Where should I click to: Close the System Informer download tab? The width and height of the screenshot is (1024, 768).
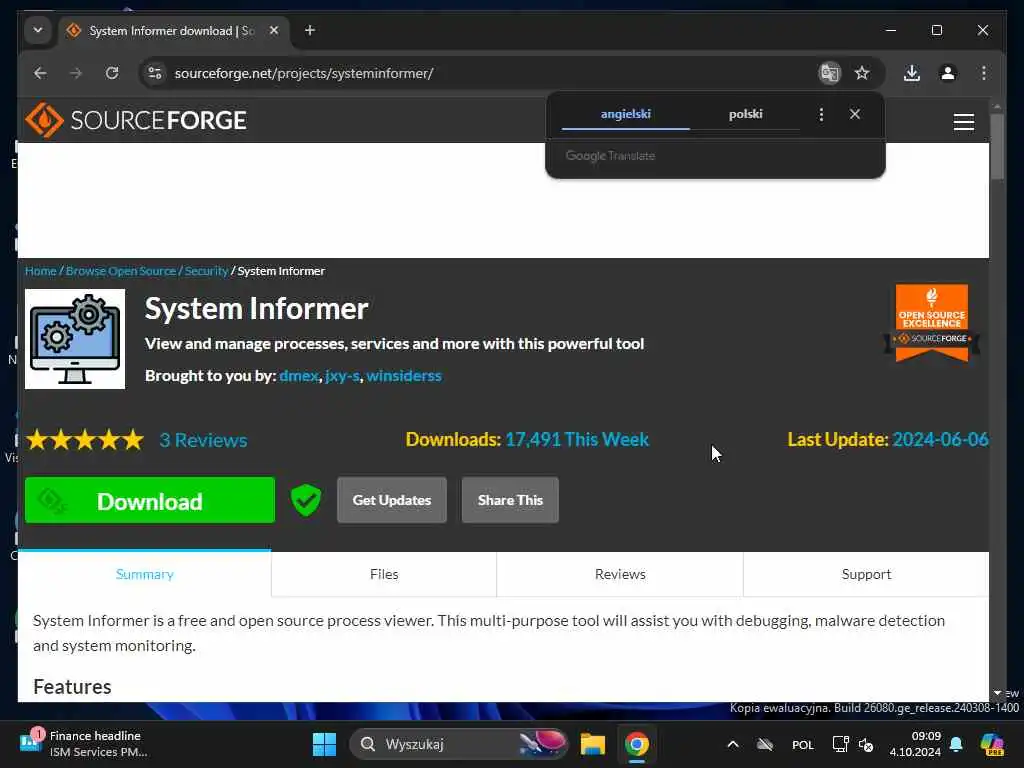(x=274, y=31)
